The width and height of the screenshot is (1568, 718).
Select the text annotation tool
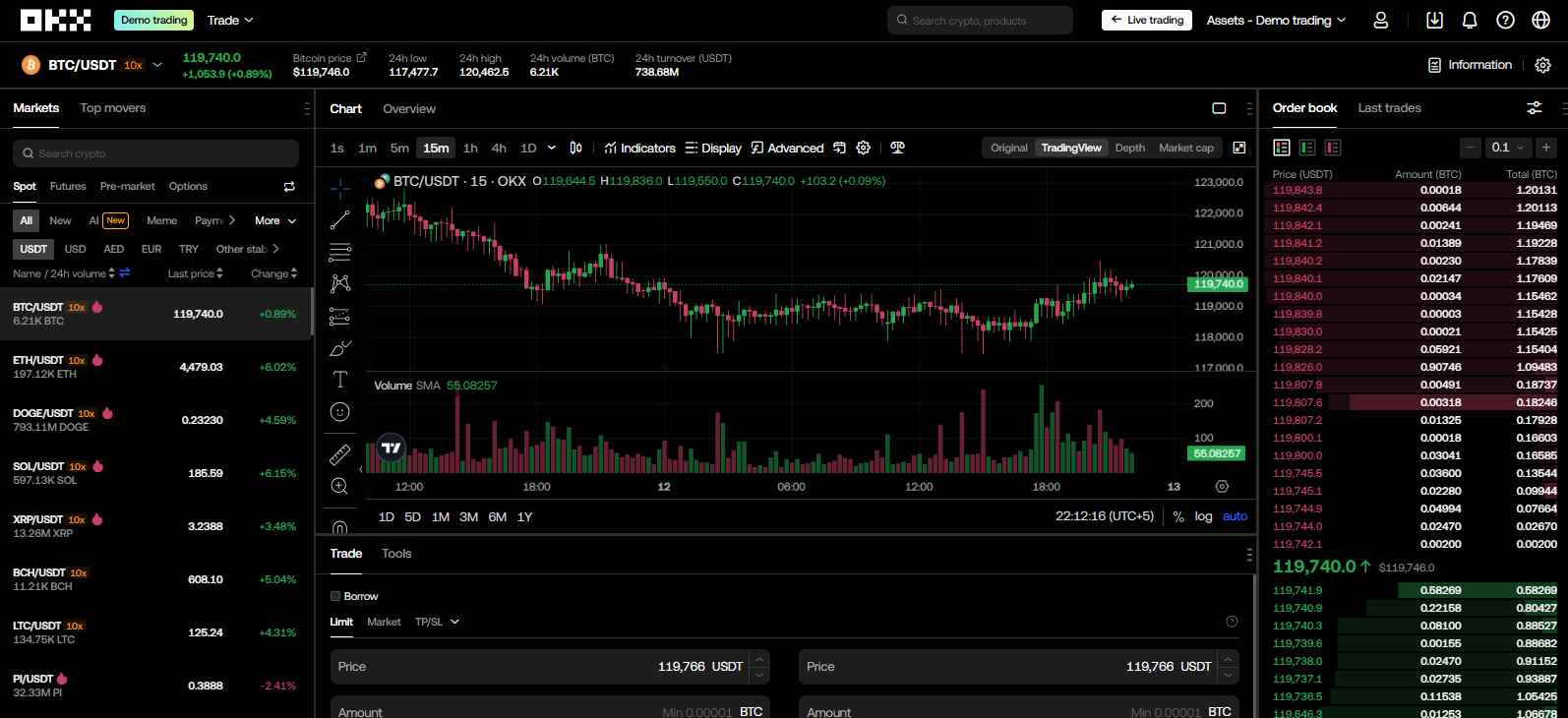pos(340,380)
